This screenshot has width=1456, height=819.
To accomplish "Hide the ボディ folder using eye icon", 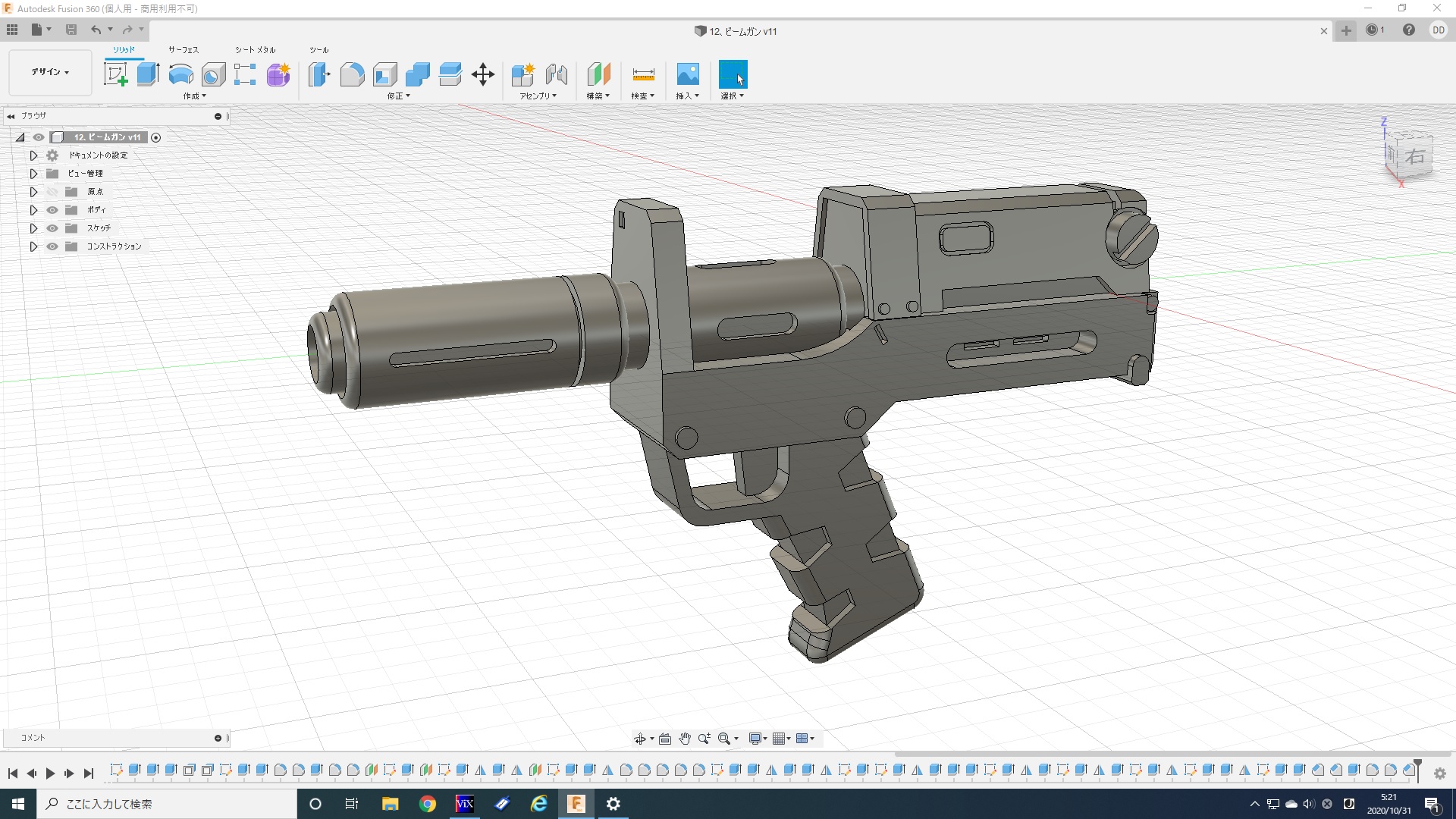I will (52, 210).
